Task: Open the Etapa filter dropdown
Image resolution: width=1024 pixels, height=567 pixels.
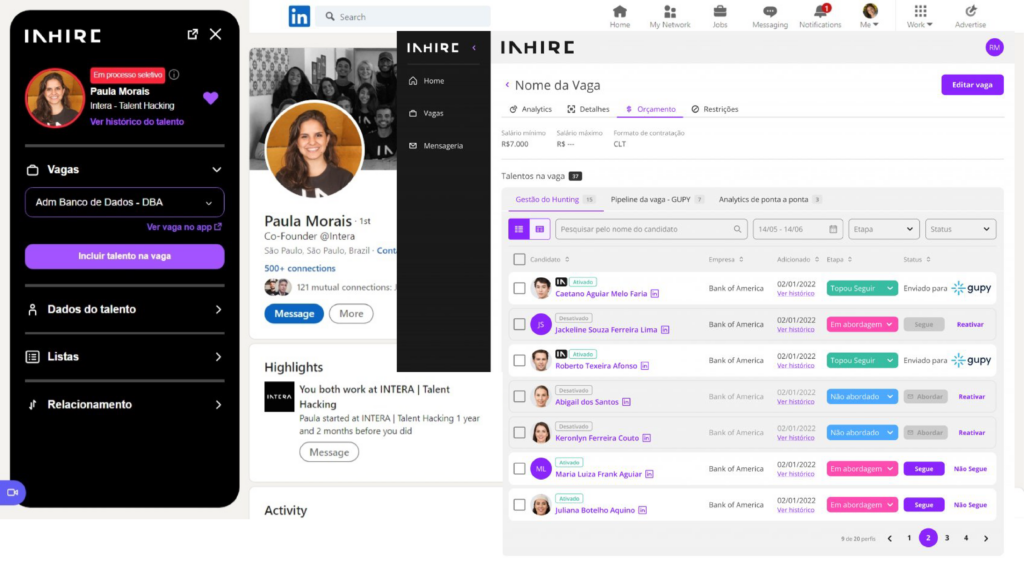Action: 884,229
